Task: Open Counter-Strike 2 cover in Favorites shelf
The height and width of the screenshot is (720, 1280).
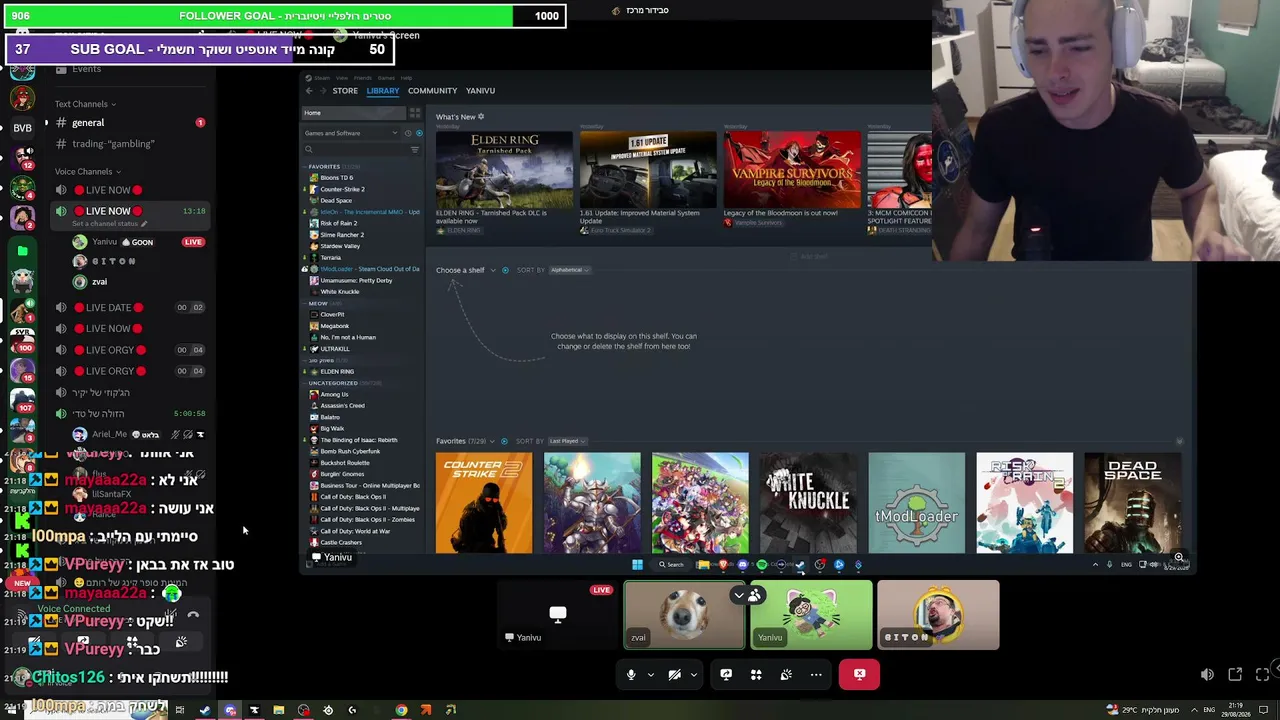Action: tap(484, 503)
